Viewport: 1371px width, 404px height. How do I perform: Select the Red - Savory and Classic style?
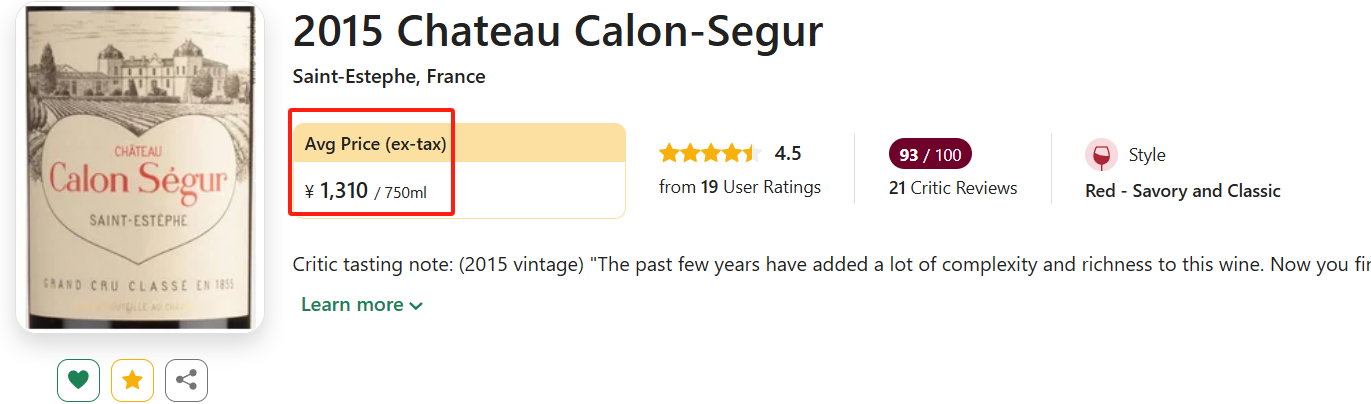pyautogui.click(x=1182, y=191)
